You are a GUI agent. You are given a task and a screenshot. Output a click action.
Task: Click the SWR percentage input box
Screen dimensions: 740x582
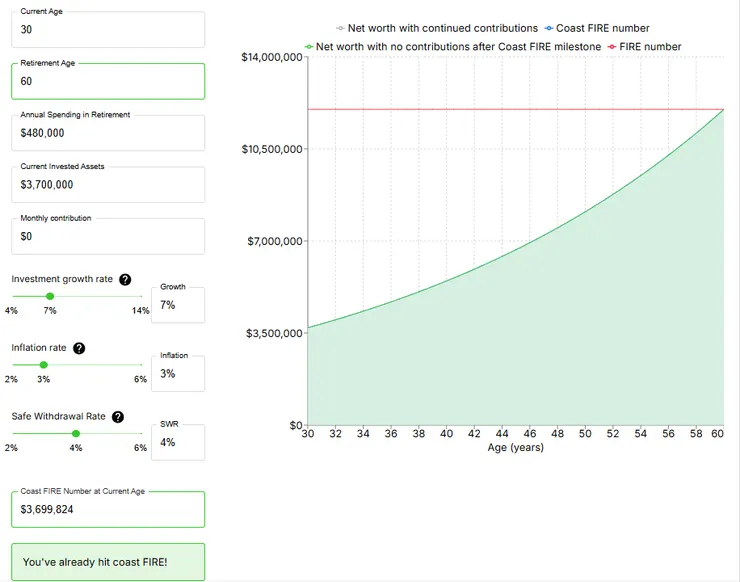179,442
